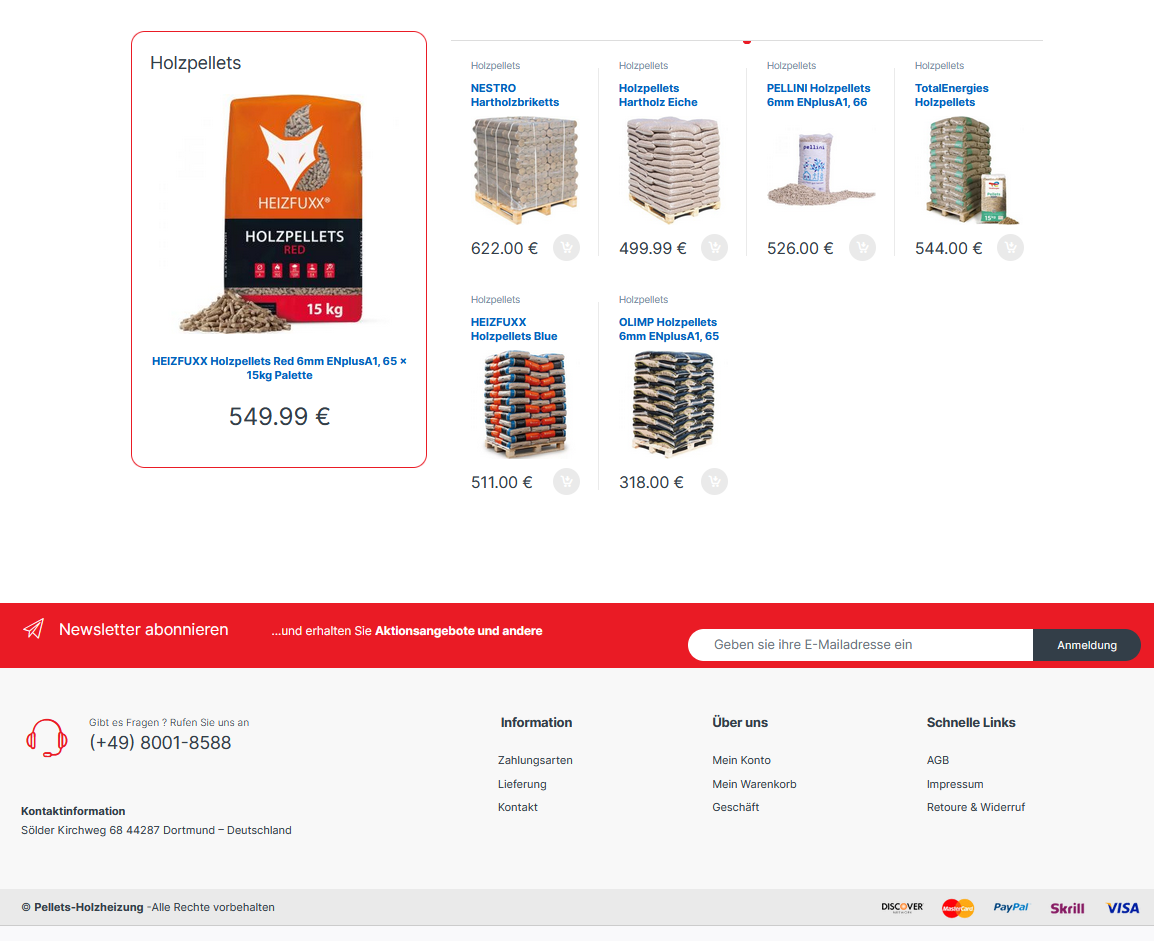Click the 318.00 € price
The image size is (1154, 941).
(651, 482)
